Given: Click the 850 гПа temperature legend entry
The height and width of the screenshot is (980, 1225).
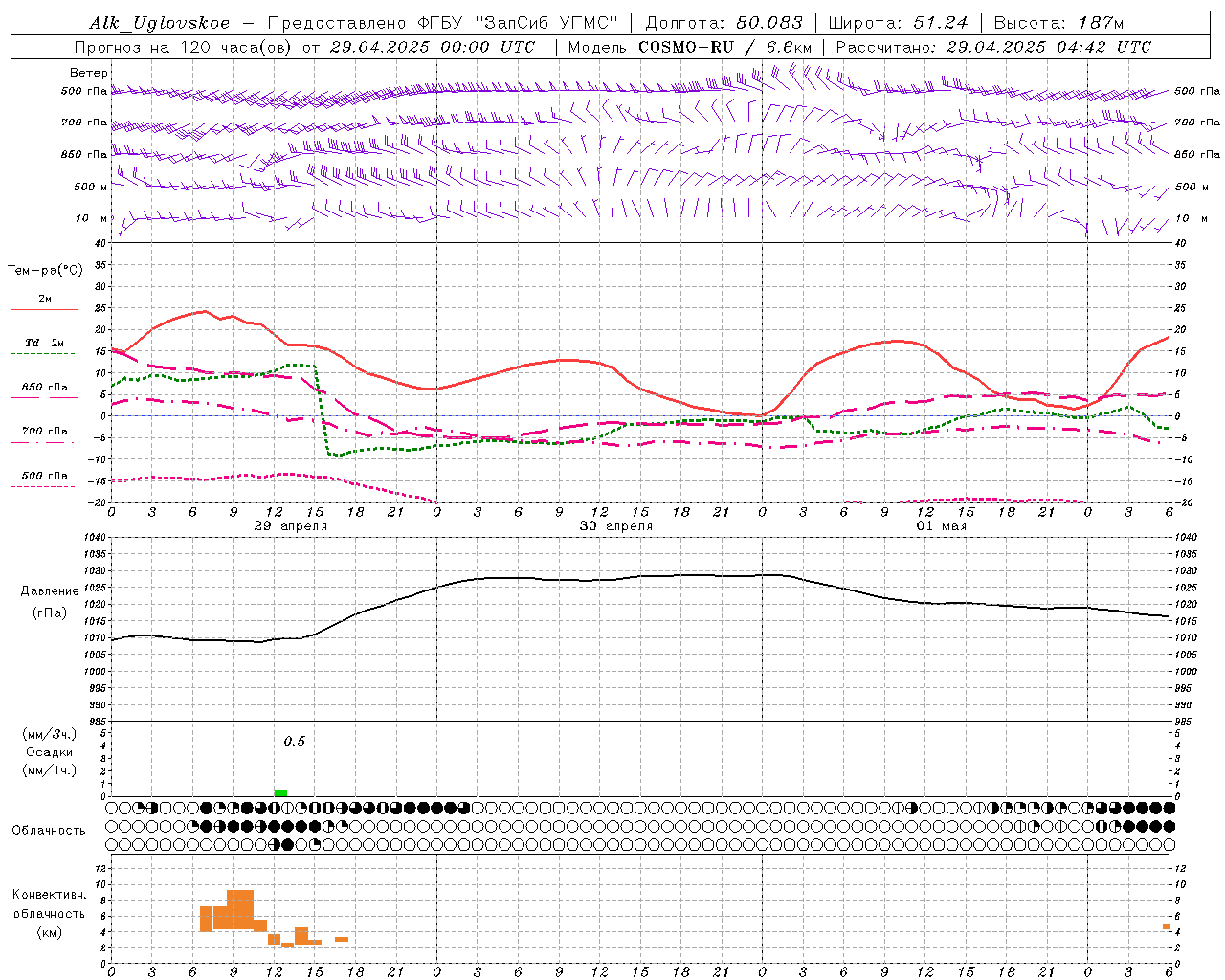Looking at the screenshot, I should coord(45,388).
